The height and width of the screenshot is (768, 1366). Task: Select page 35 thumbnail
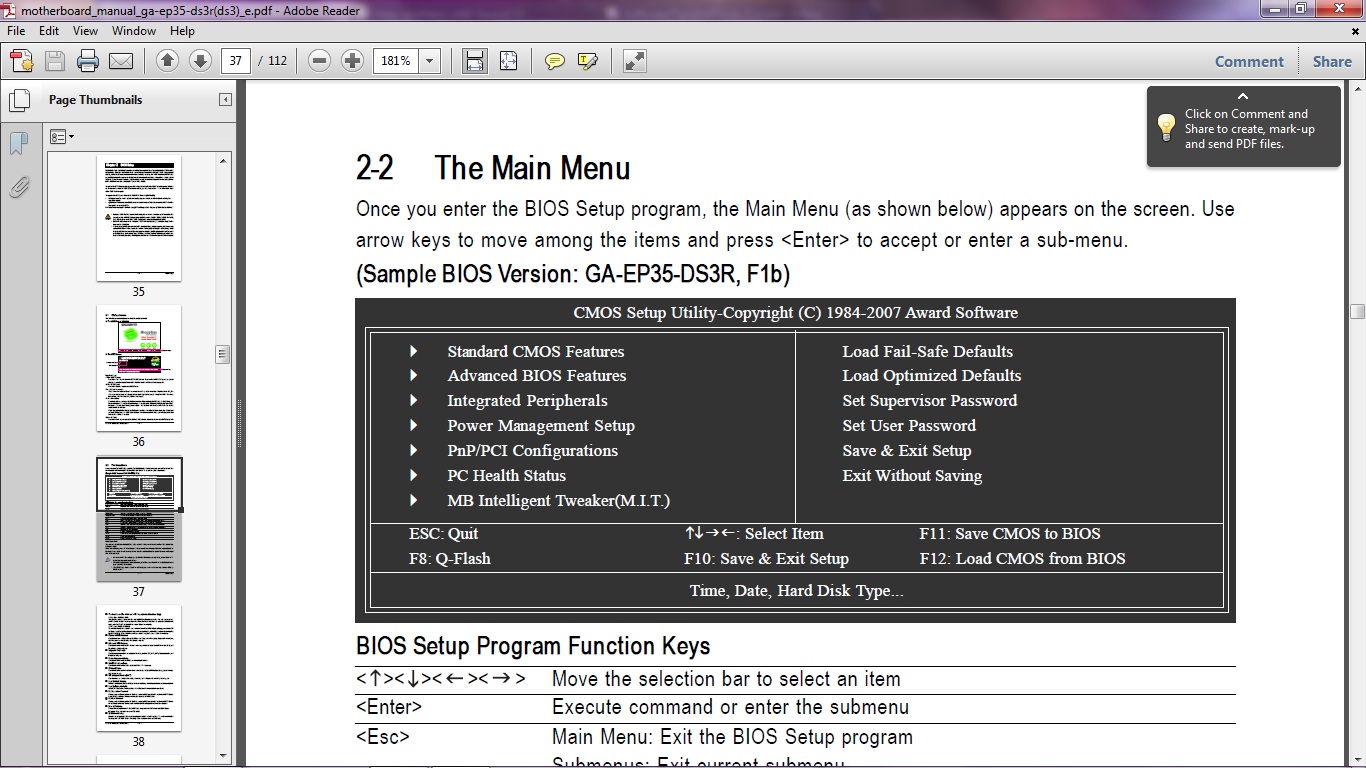coord(139,218)
